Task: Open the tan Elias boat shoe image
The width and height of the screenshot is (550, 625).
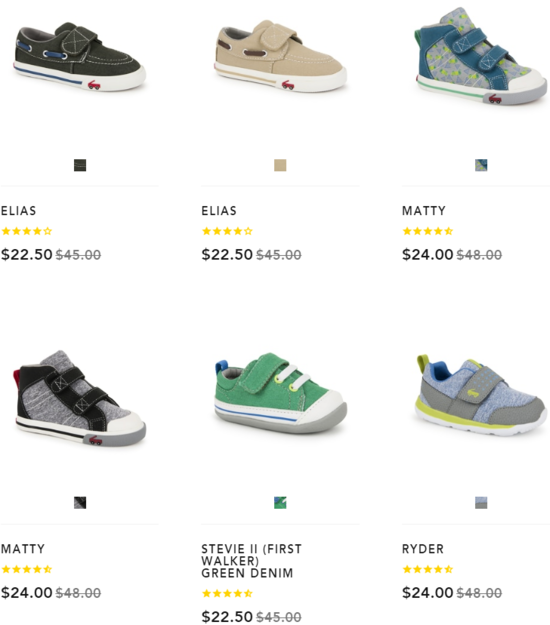Action: tap(280, 56)
